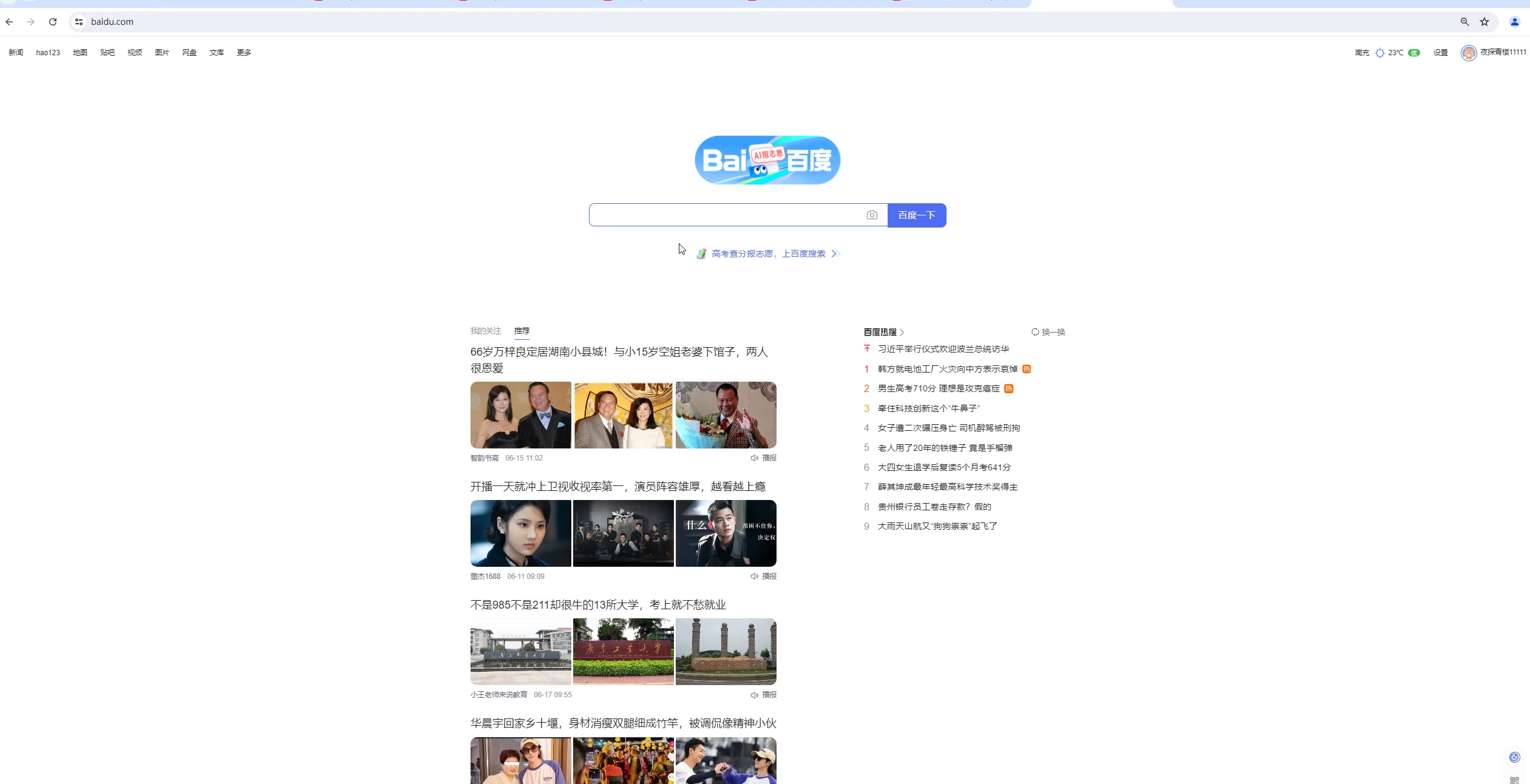The width and height of the screenshot is (1530, 784).
Task: Open 视频 in the top navigation
Action: point(135,53)
